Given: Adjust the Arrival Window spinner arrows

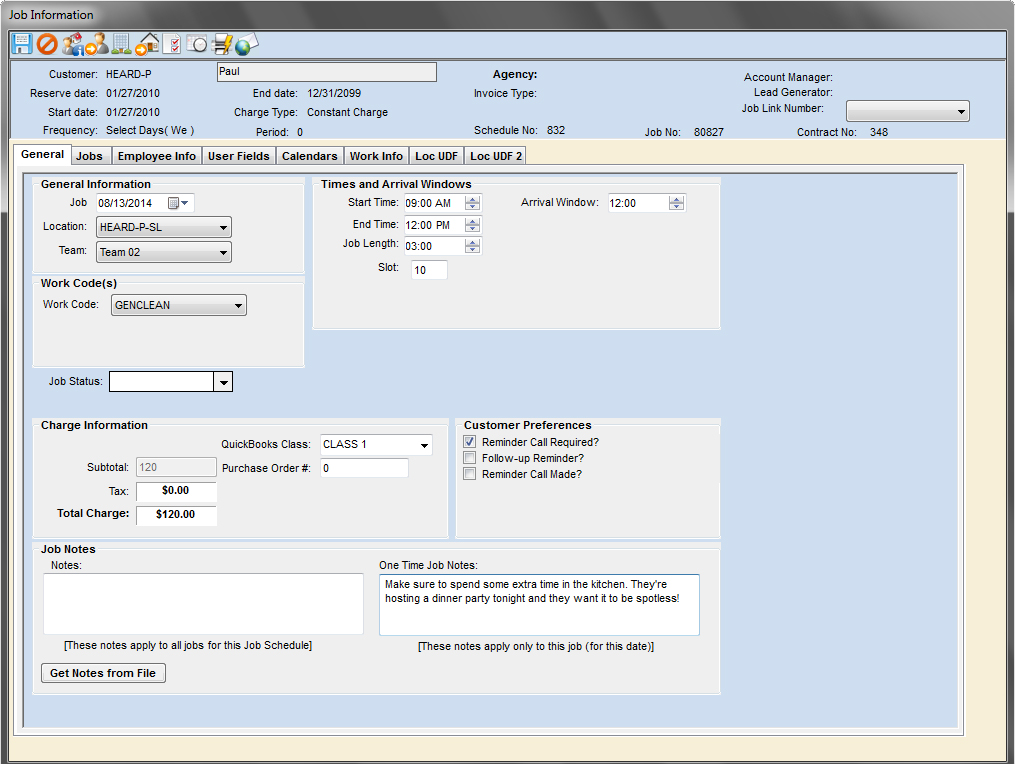Looking at the screenshot, I should 676,203.
